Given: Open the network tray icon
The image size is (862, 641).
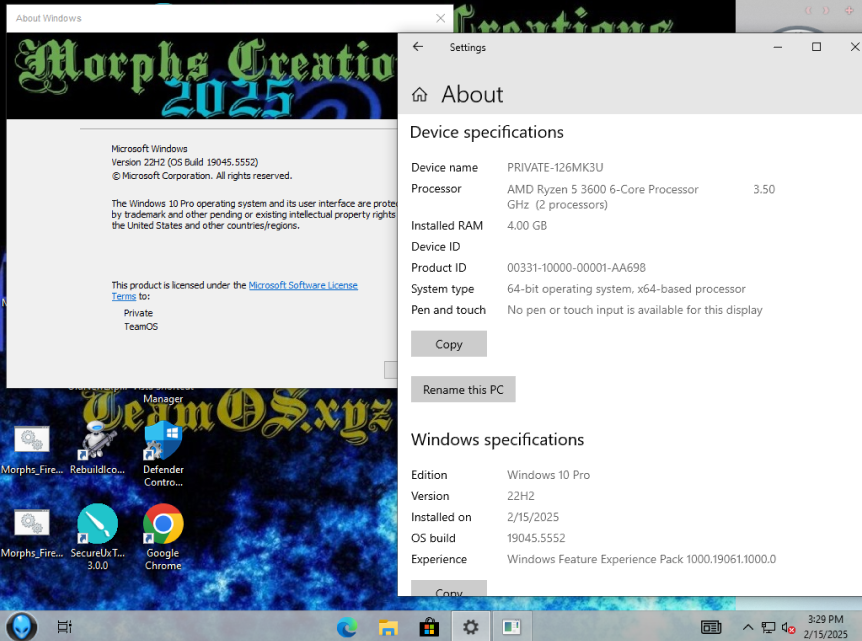Looking at the screenshot, I should tap(768, 627).
